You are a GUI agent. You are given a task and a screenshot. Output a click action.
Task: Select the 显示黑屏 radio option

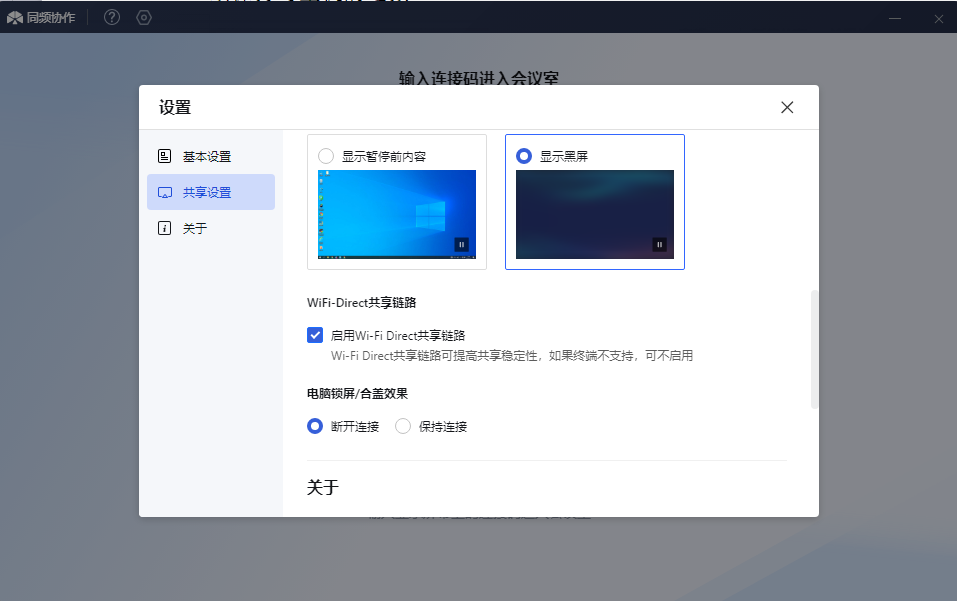coord(523,156)
